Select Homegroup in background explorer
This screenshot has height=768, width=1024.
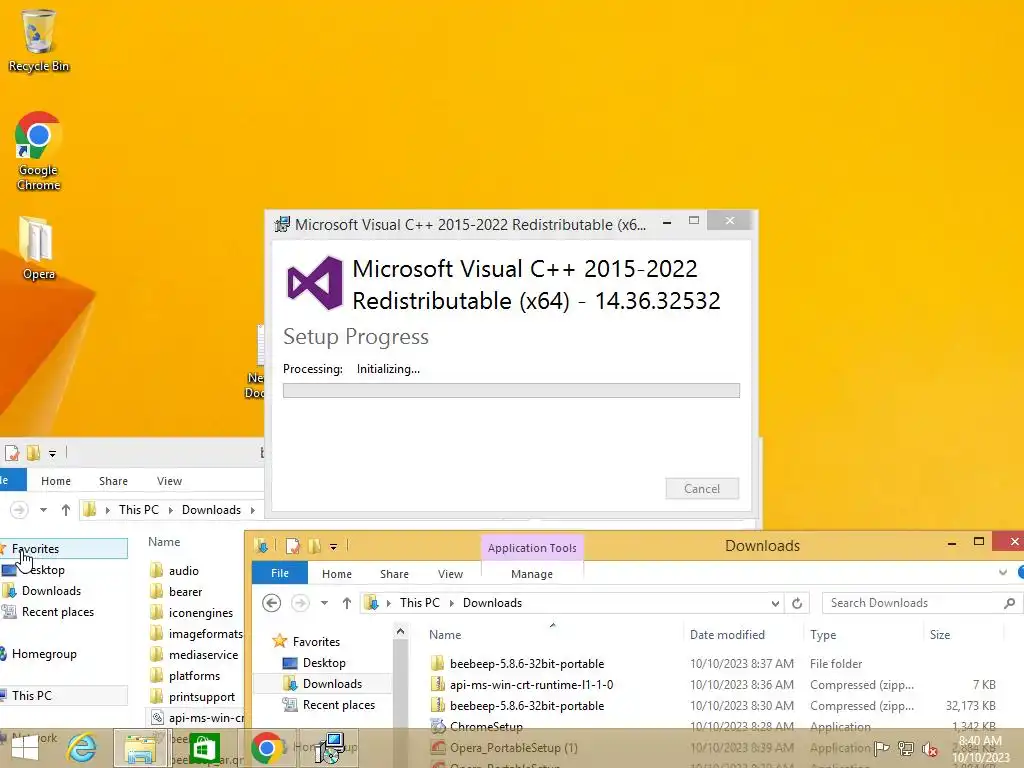44,653
